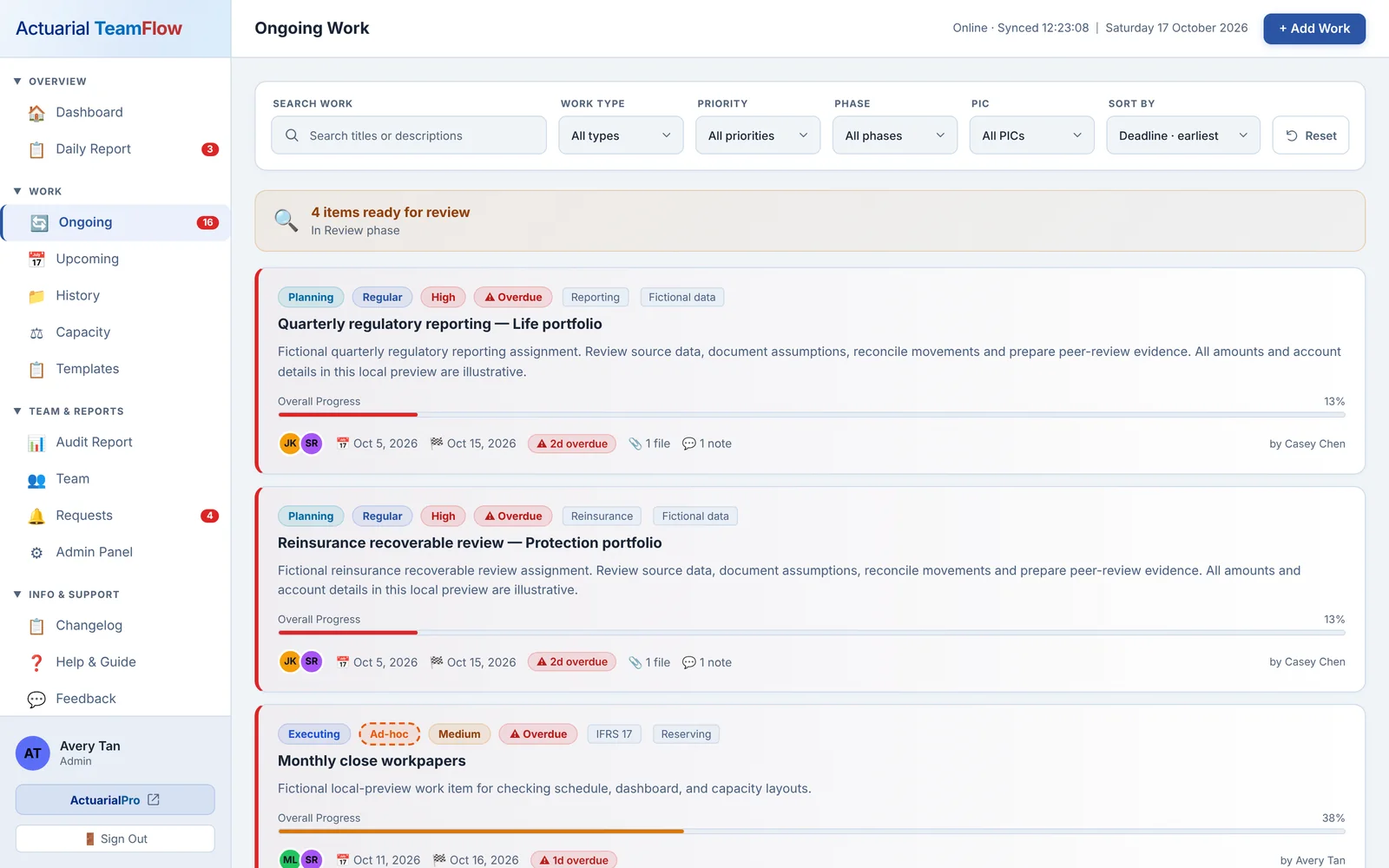Open the Sort By deadline dropdown
1389x868 pixels.
[x=1183, y=135]
